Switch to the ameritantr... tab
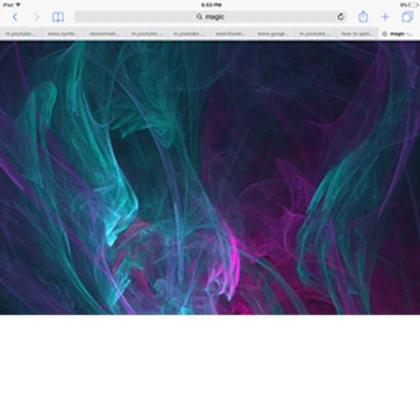420x420 pixels. (231, 34)
